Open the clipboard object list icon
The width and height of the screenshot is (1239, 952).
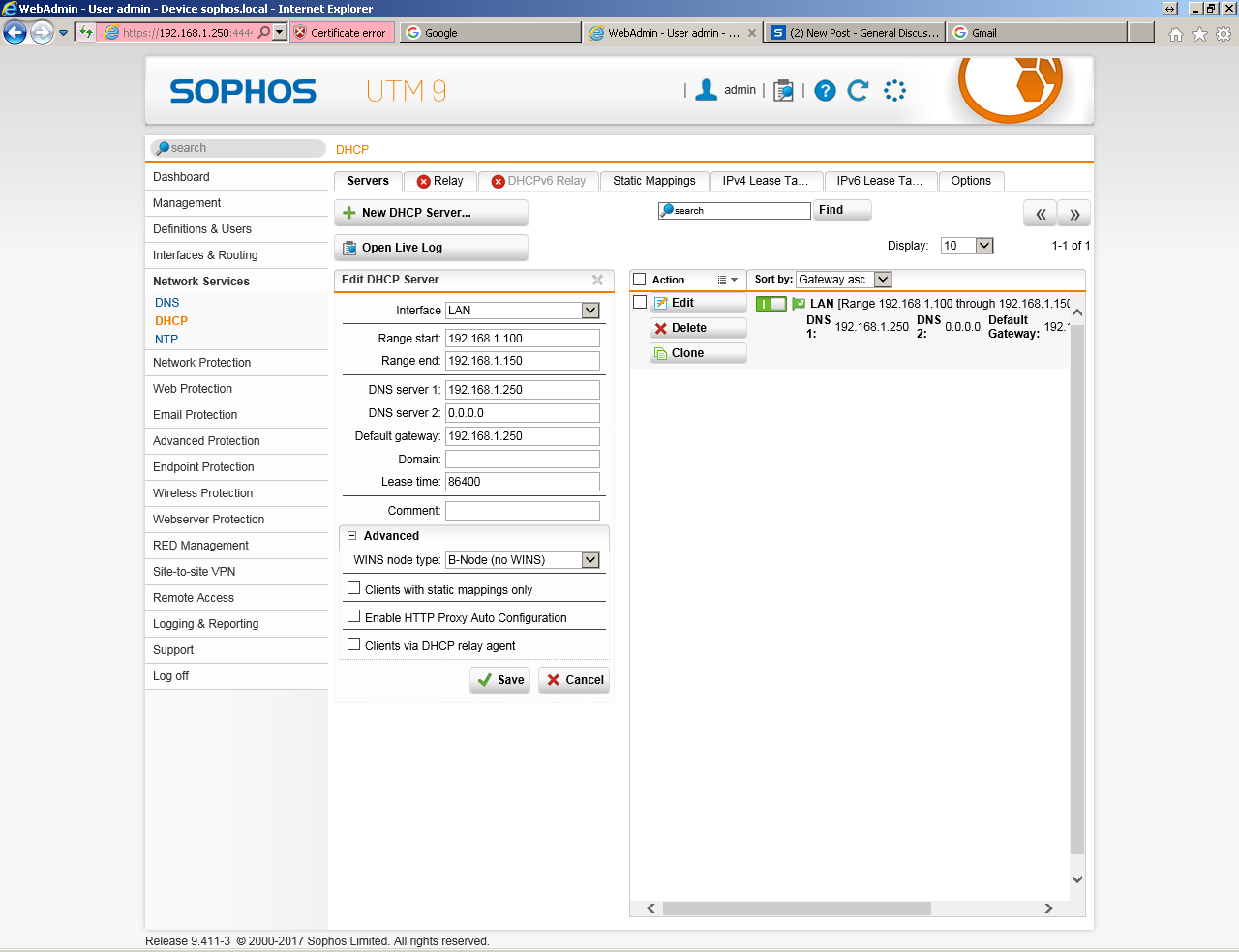(784, 91)
